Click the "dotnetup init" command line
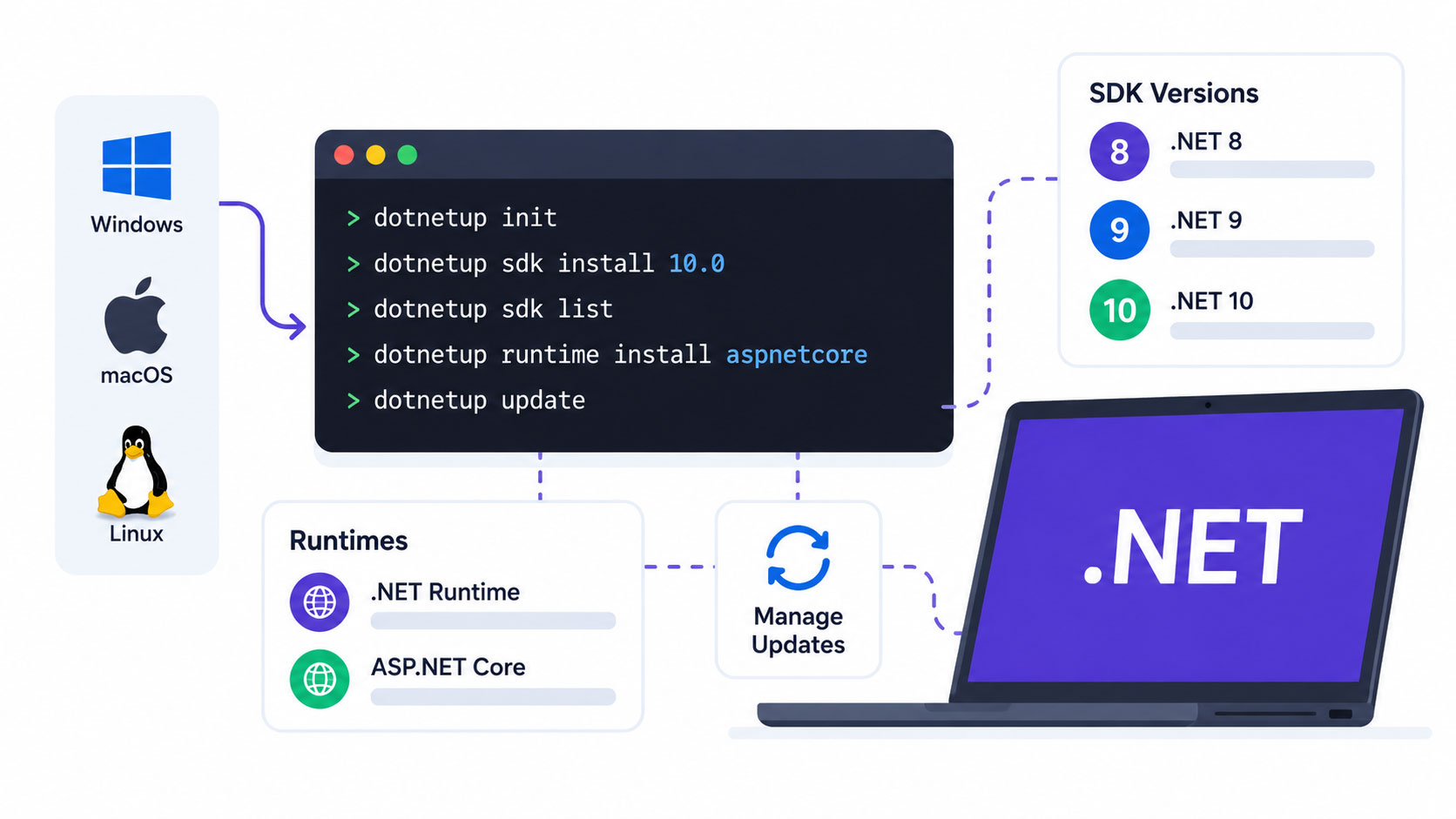The width and height of the screenshot is (1456, 819). pos(465,218)
